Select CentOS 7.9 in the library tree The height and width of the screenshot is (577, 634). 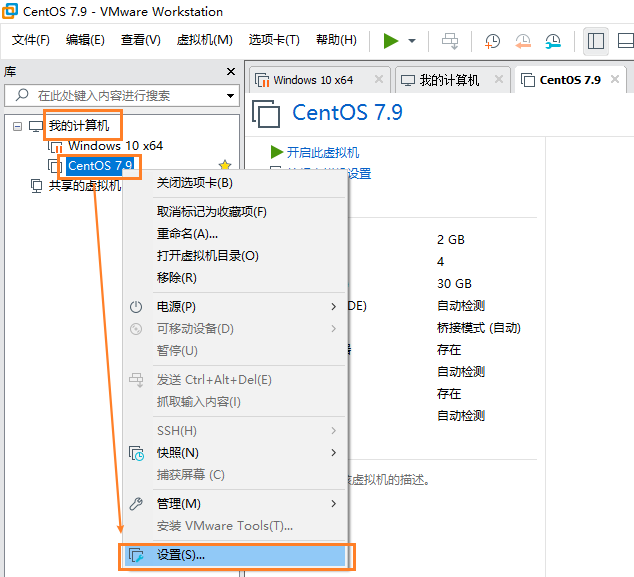click(x=100, y=166)
